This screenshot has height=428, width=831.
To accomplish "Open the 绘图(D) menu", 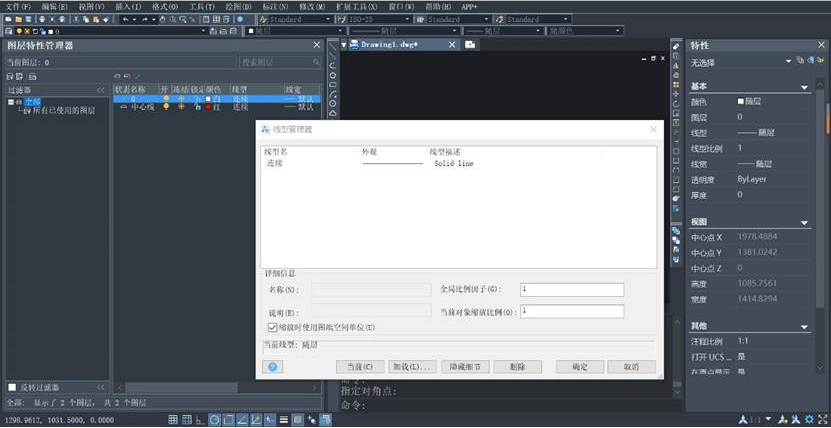I will click(x=238, y=7).
